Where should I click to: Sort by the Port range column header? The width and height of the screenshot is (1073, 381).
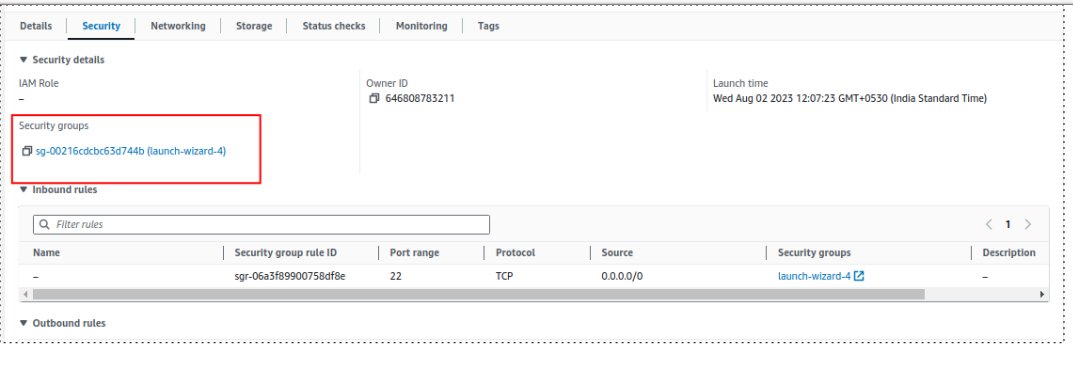(415, 252)
